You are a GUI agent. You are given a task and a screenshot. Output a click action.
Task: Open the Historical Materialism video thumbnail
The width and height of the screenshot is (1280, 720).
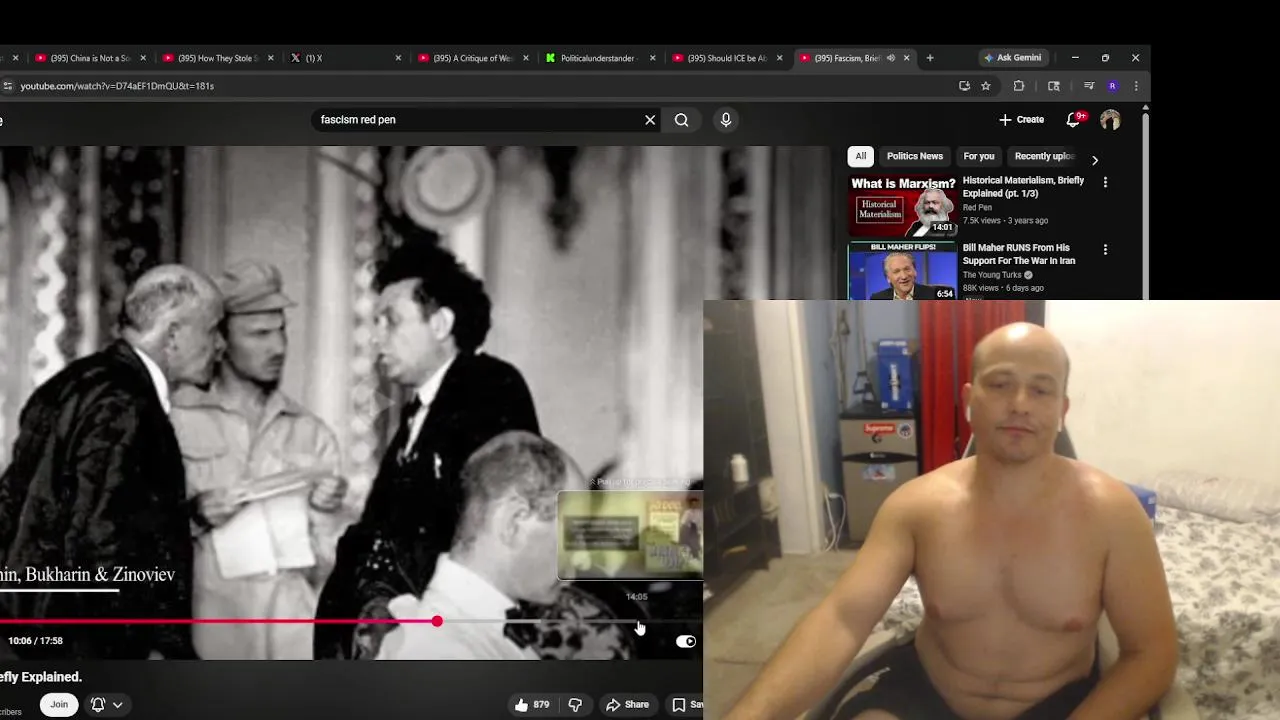[x=902, y=205]
